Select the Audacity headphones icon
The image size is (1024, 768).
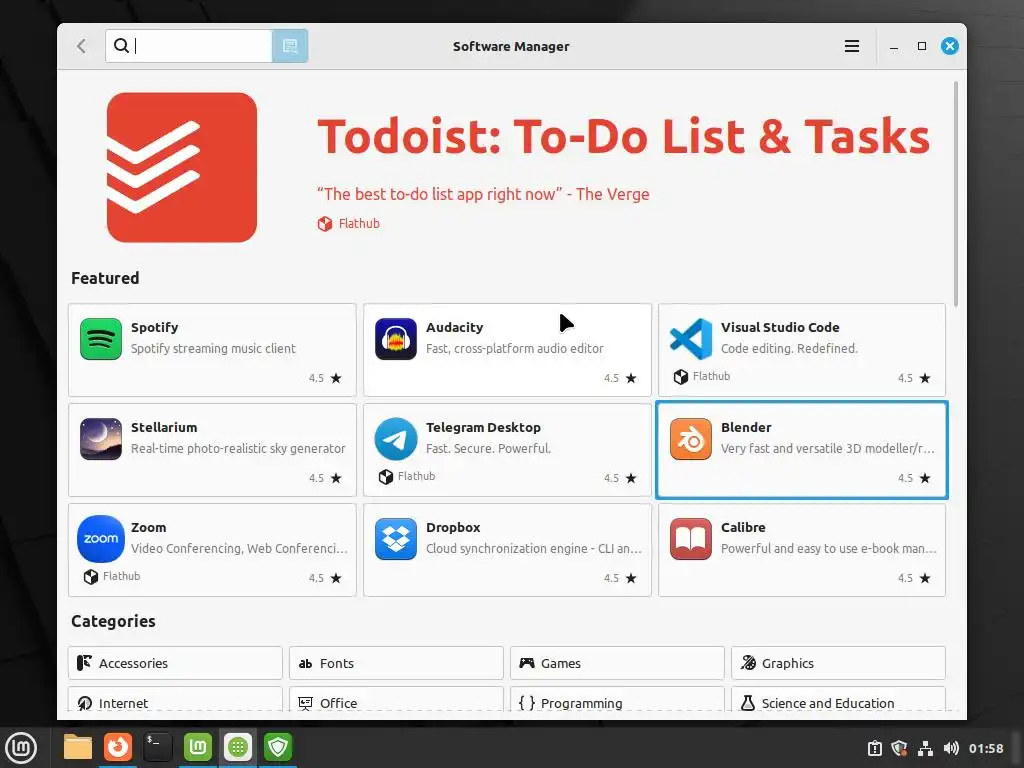[x=396, y=339]
